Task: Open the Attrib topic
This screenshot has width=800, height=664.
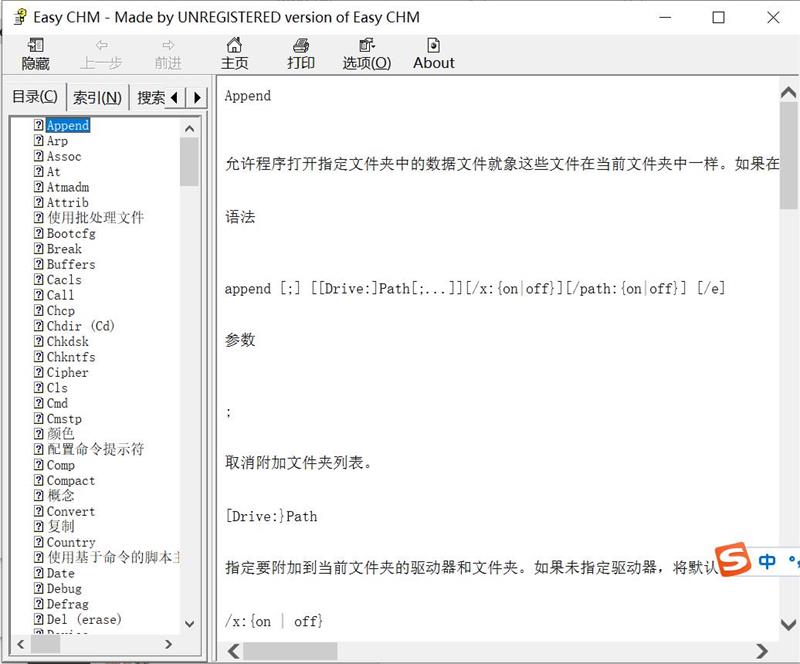Action: [x=68, y=203]
